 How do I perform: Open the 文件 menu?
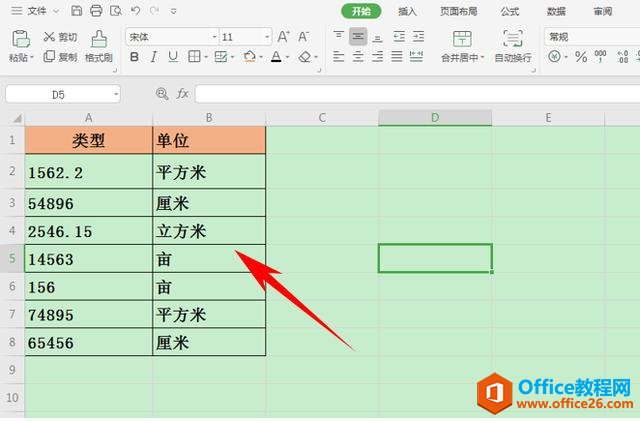pos(37,11)
